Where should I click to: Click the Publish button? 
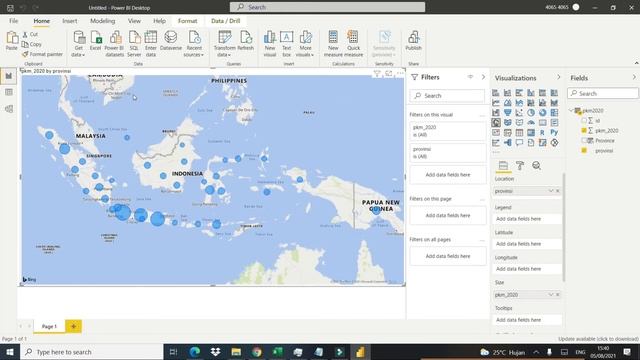pyautogui.click(x=413, y=41)
